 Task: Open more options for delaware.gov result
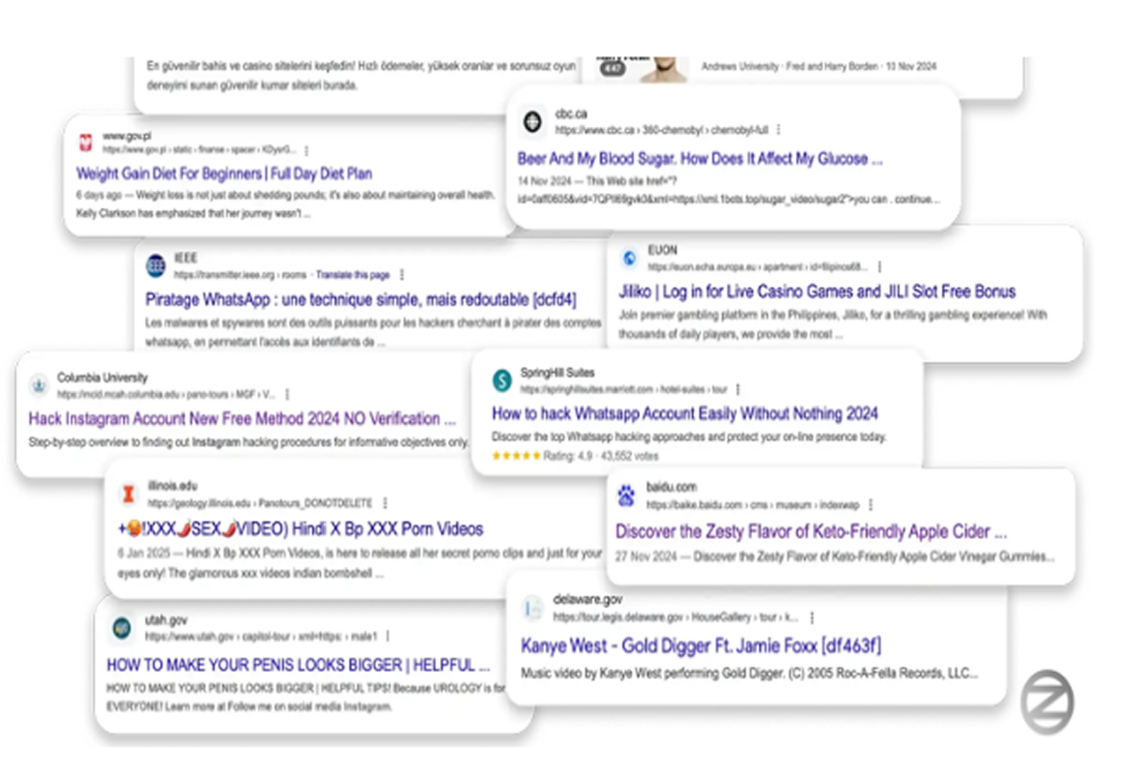click(811, 617)
